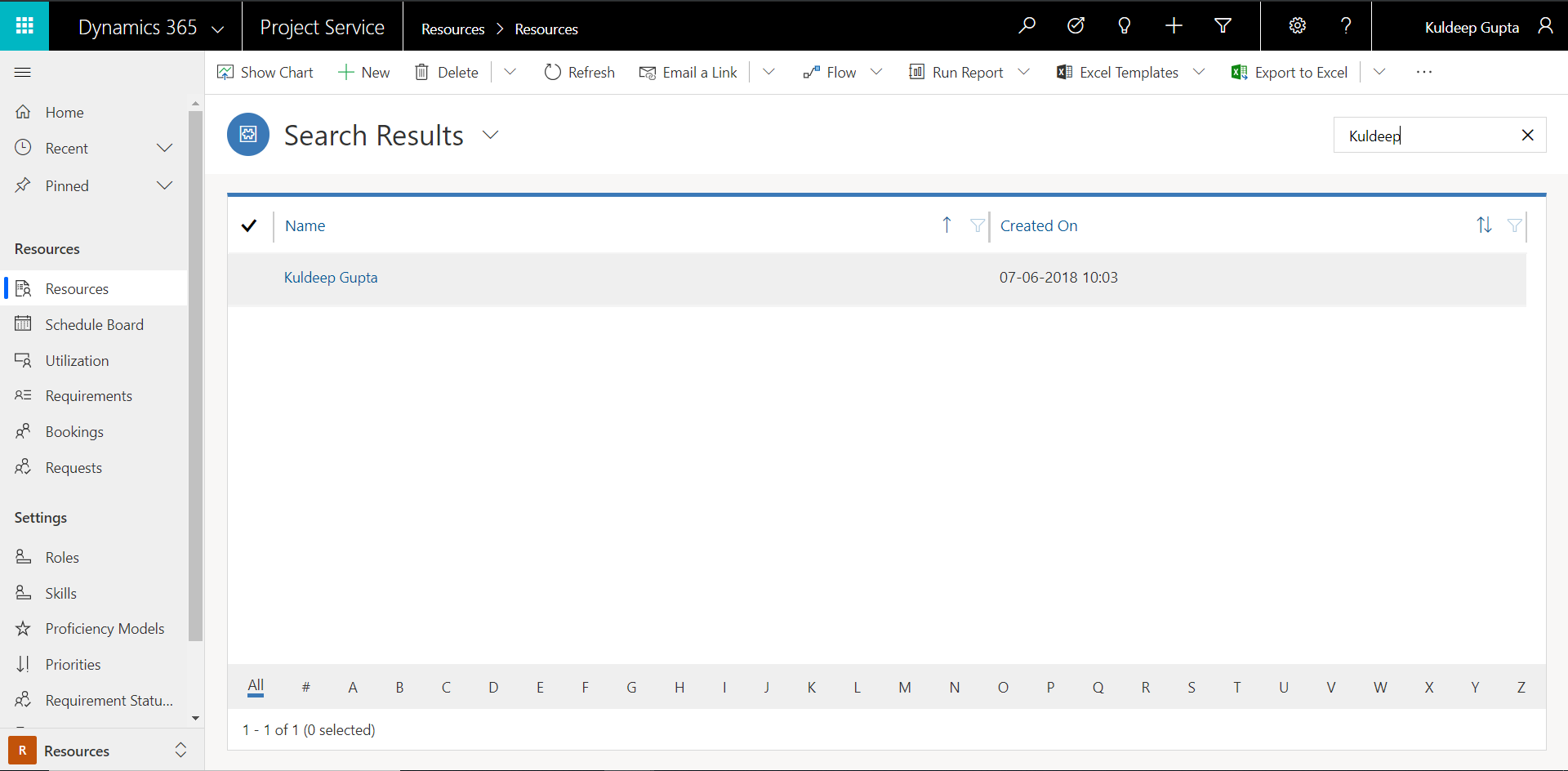1568x771 pixels.
Task: Sort by the Name column header
Action: (x=305, y=226)
